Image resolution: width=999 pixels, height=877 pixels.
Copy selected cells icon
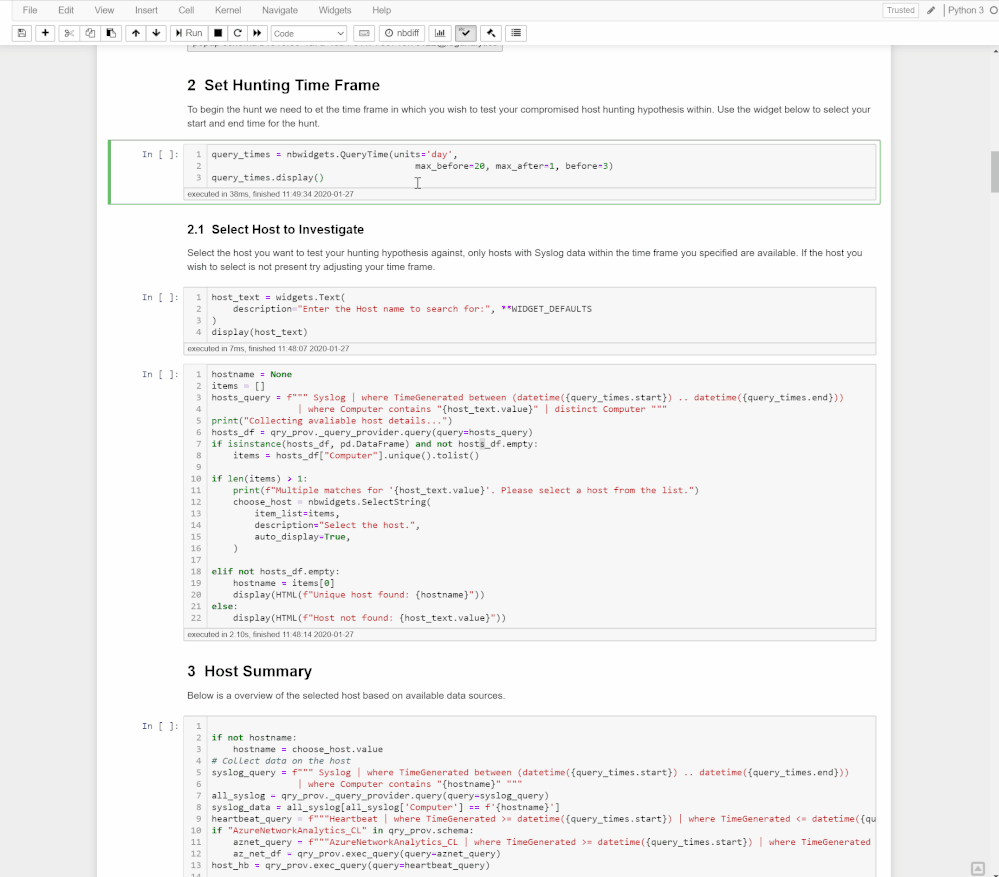coord(90,33)
